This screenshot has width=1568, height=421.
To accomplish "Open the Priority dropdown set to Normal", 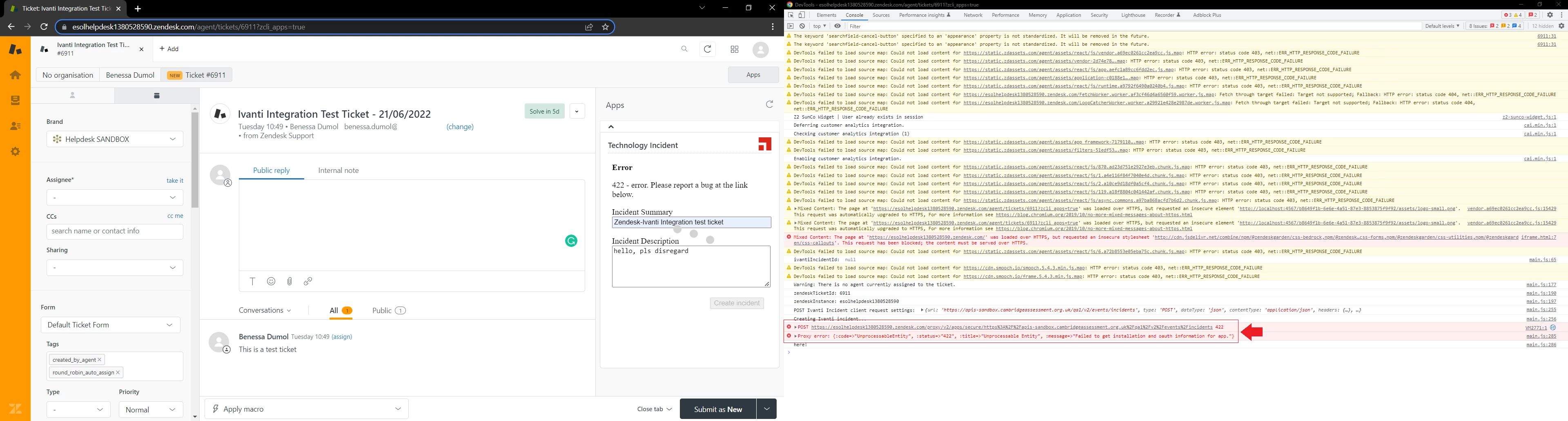I will [x=151, y=410].
